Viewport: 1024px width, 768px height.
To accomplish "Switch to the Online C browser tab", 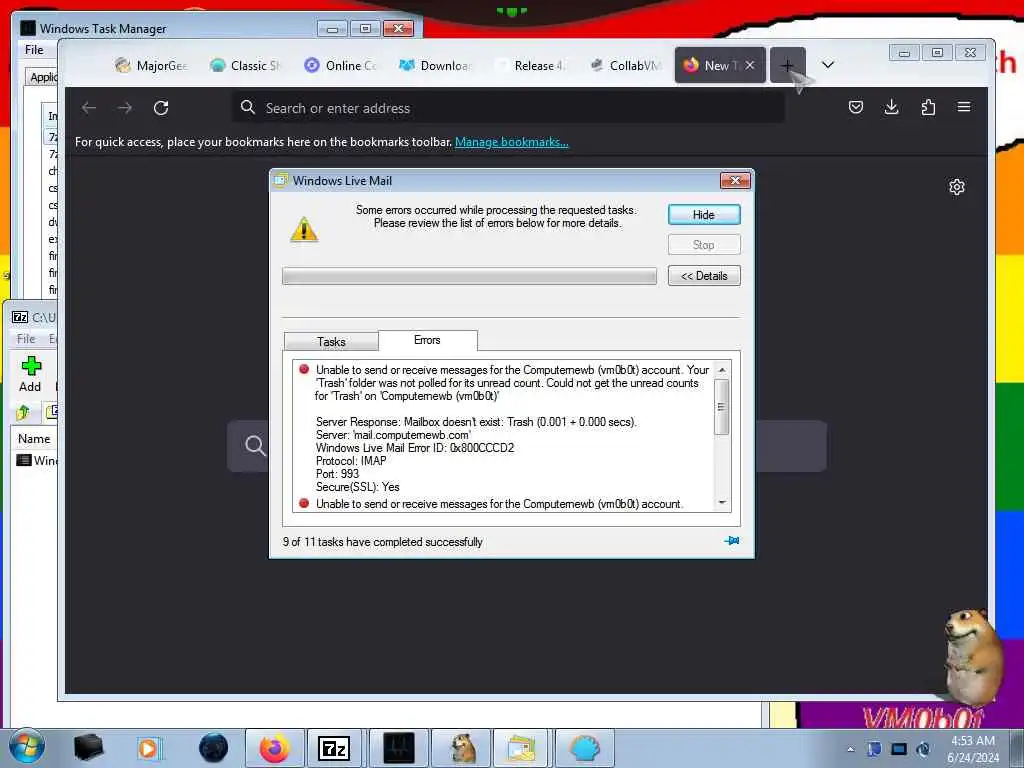I will (x=342, y=65).
